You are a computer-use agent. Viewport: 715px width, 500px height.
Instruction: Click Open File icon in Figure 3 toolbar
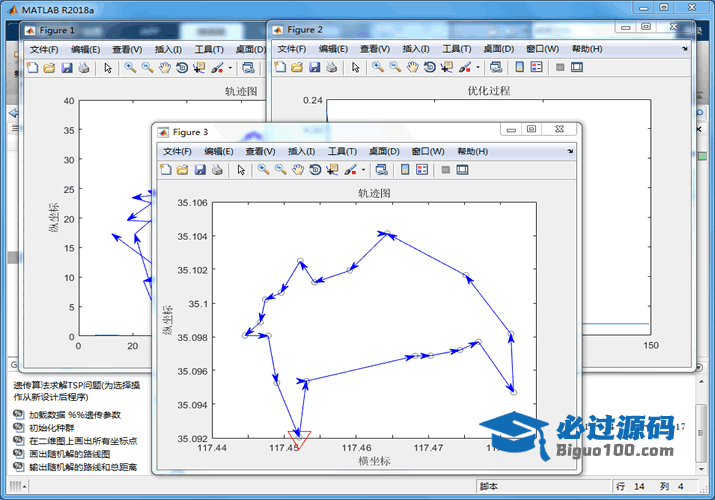[182, 170]
